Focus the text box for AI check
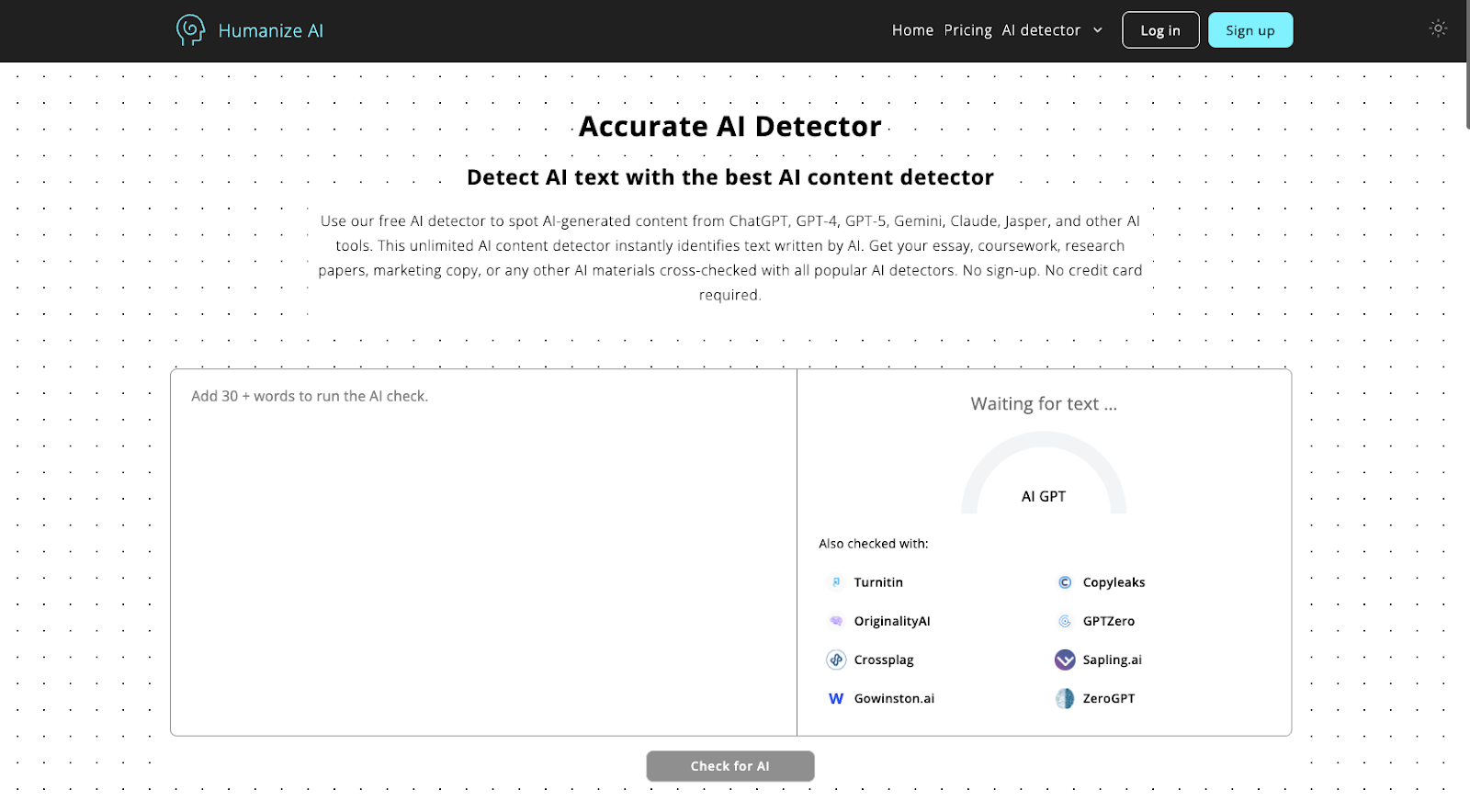The image size is (1470, 812). [483, 551]
